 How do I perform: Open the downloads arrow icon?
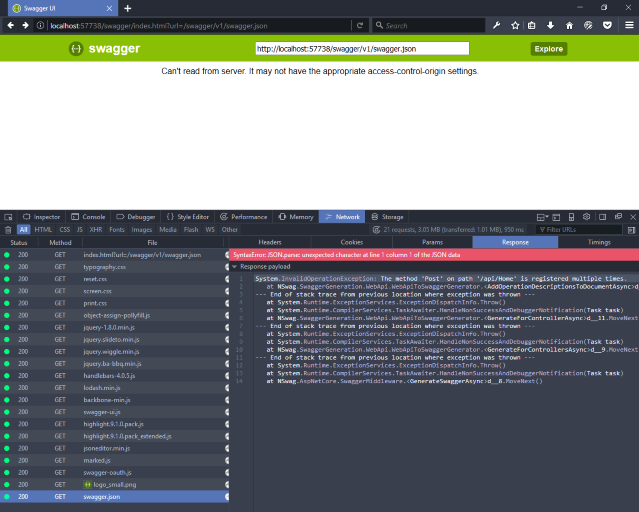(x=550, y=25)
